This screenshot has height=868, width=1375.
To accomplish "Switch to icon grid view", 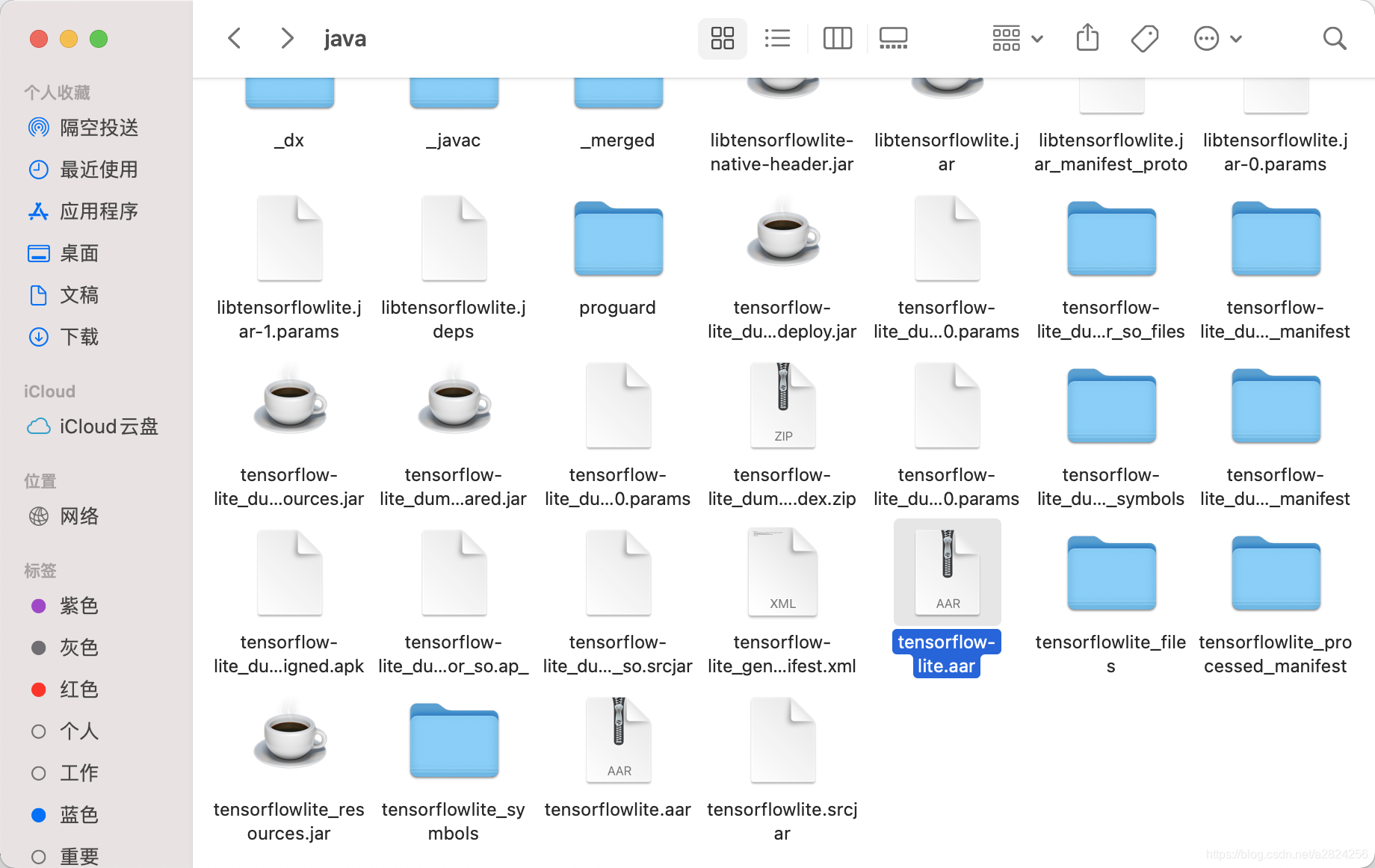I will click(723, 38).
